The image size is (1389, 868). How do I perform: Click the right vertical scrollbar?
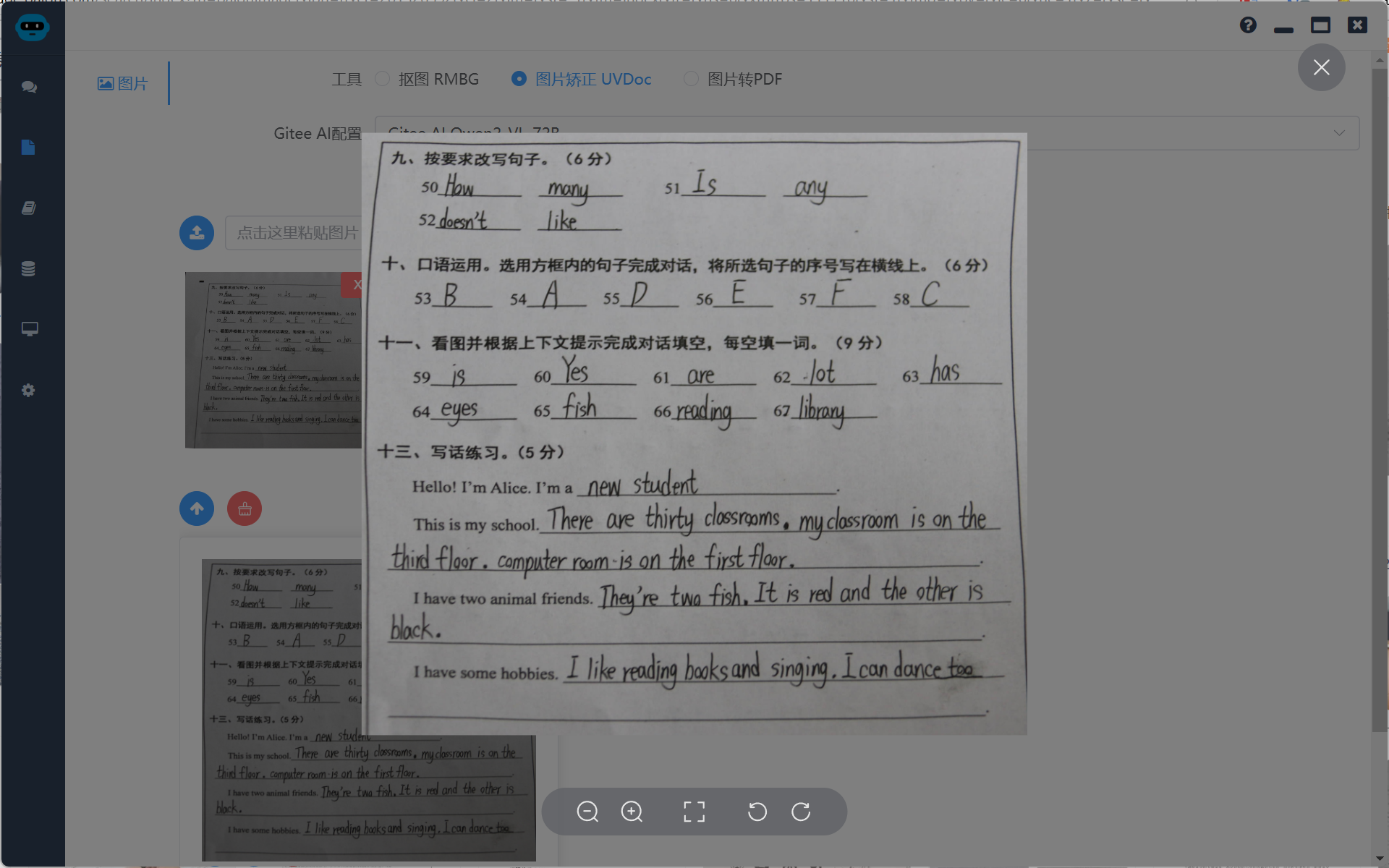point(1380,400)
